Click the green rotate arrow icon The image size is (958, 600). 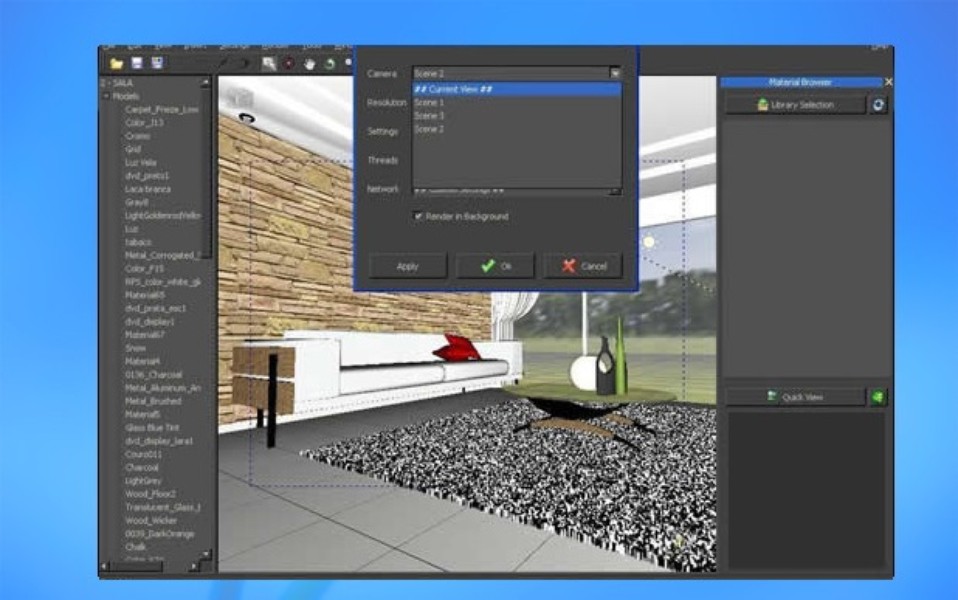(x=329, y=63)
